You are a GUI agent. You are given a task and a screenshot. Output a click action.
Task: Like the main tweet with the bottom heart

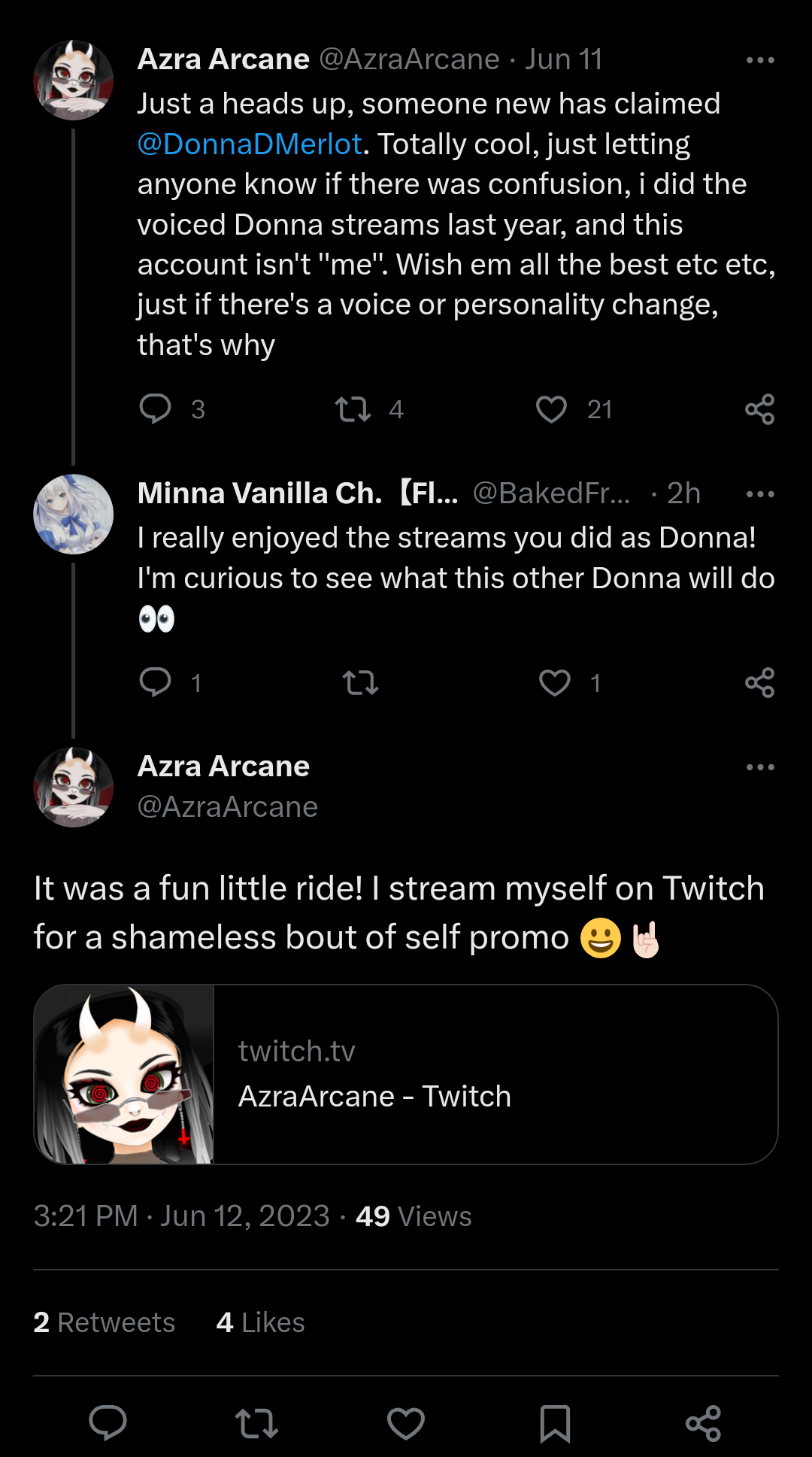click(x=406, y=1423)
